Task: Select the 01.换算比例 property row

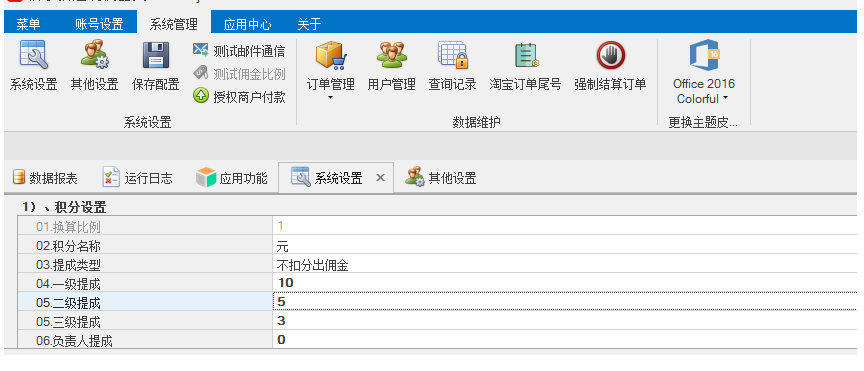Action: click(438, 226)
